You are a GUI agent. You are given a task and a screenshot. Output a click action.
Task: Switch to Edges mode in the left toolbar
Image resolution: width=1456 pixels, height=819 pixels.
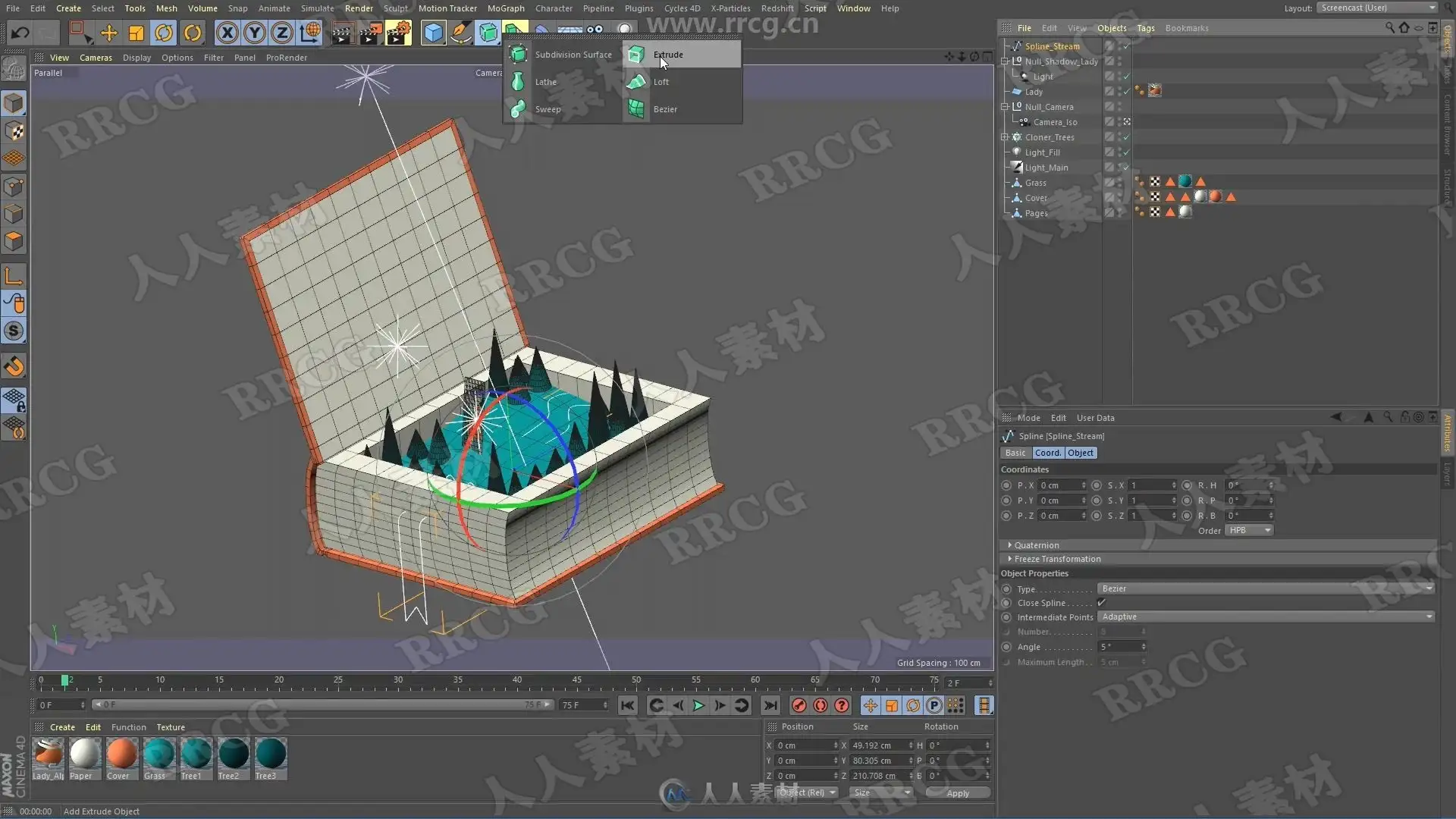click(14, 214)
